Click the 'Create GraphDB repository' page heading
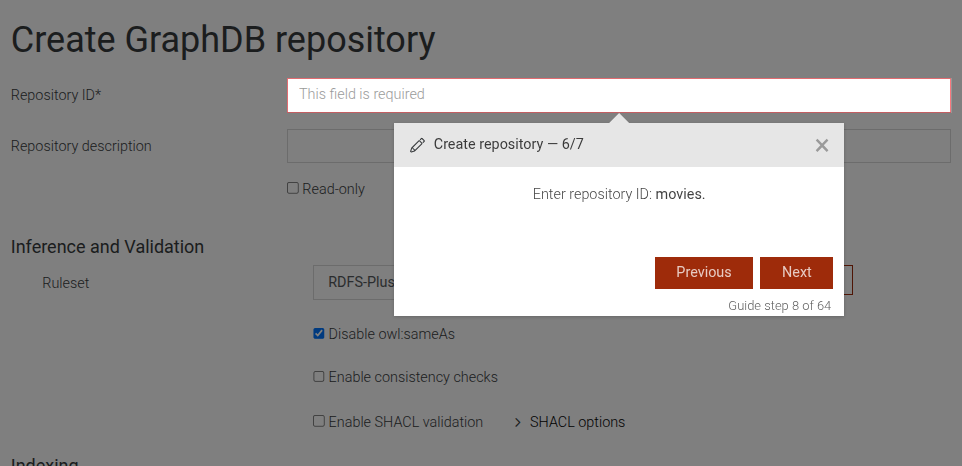Image resolution: width=962 pixels, height=466 pixels. 223,40
